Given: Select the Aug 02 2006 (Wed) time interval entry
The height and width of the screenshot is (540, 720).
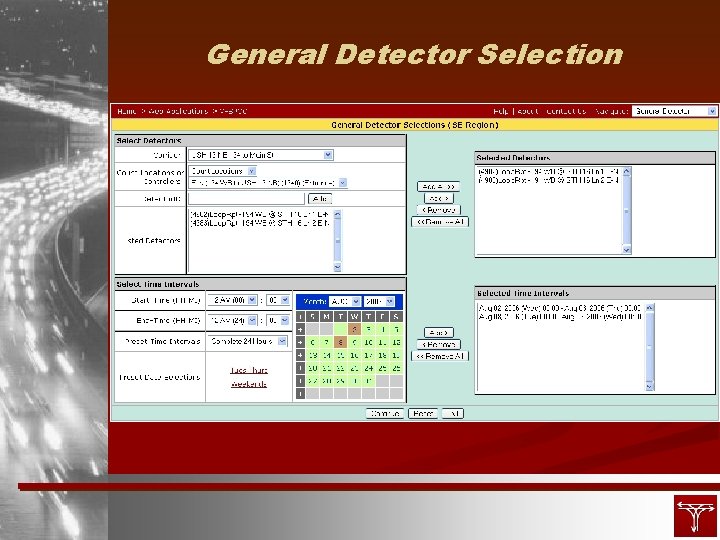Looking at the screenshot, I should pos(559,308).
